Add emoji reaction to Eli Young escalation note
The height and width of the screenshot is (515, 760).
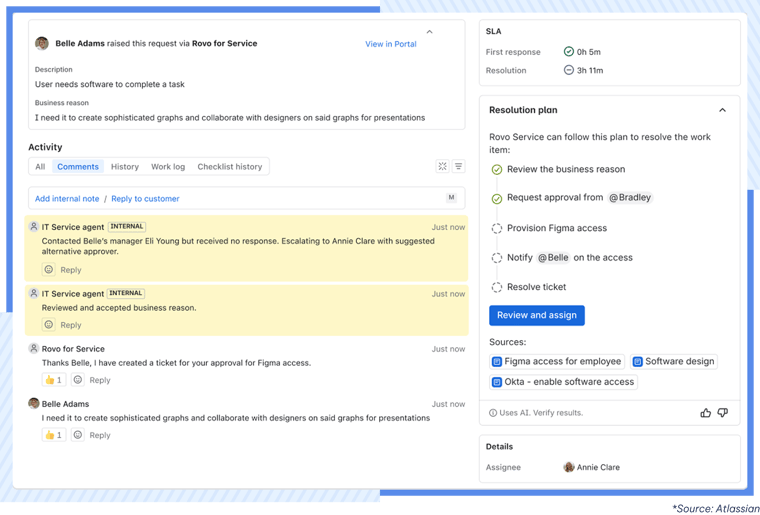(x=48, y=269)
